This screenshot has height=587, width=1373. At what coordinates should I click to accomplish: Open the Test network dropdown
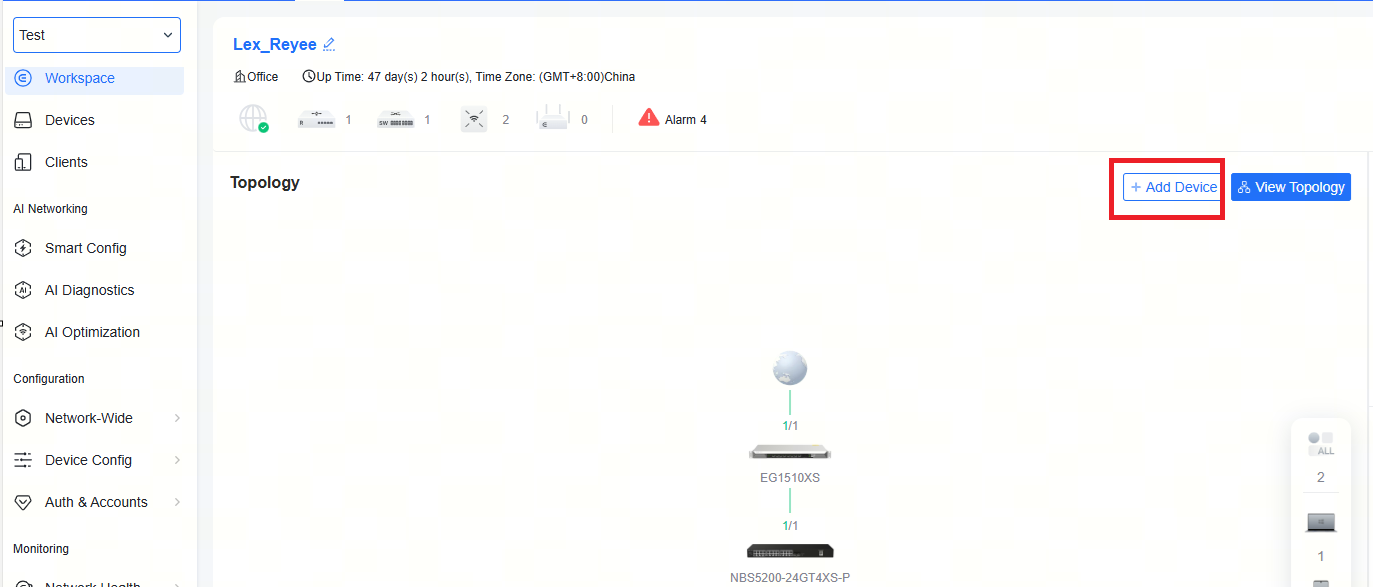(x=97, y=35)
